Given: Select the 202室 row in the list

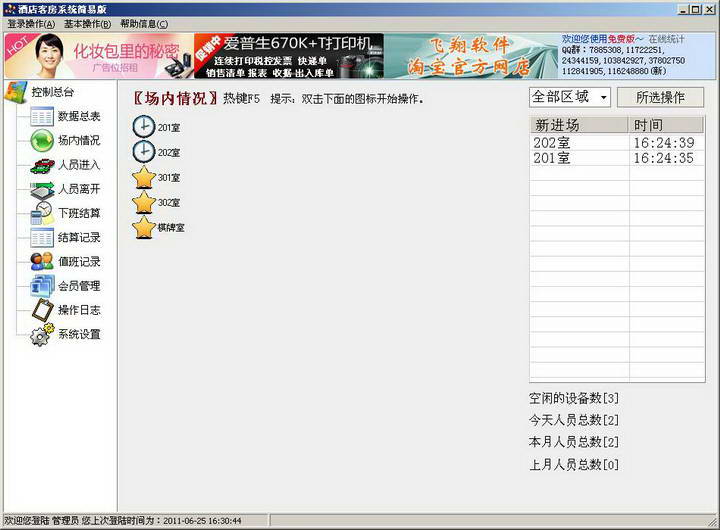Looking at the screenshot, I should click(617, 143).
